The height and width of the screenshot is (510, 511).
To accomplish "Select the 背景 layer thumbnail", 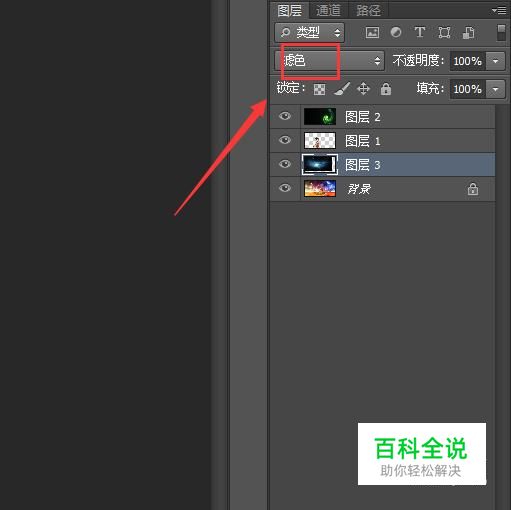I will pyautogui.click(x=320, y=189).
